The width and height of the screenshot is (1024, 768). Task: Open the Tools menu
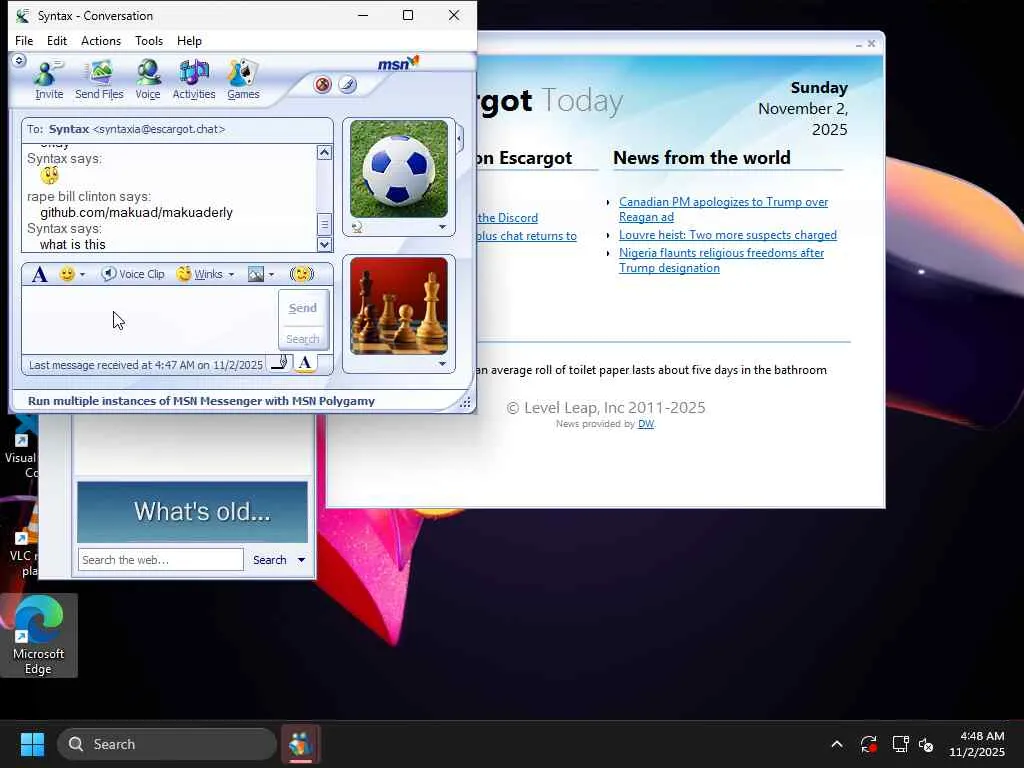(x=149, y=40)
